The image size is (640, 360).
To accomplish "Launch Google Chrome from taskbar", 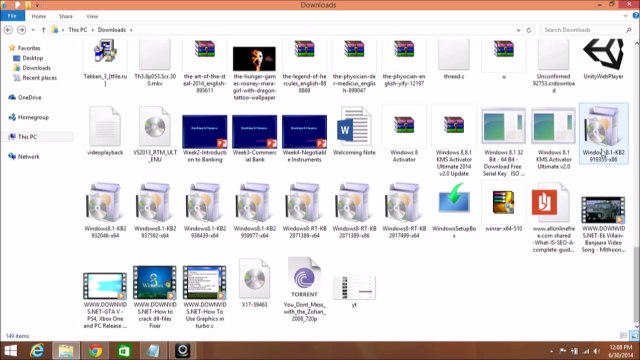I will pyautogui.click(x=96, y=351).
